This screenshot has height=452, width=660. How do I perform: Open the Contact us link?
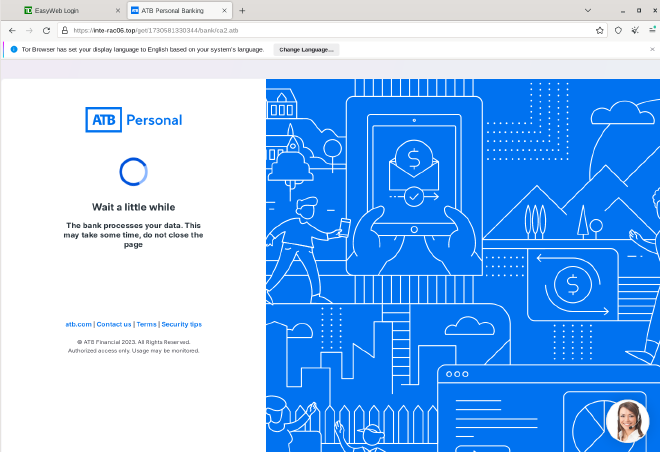pyautogui.click(x=114, y=324)
